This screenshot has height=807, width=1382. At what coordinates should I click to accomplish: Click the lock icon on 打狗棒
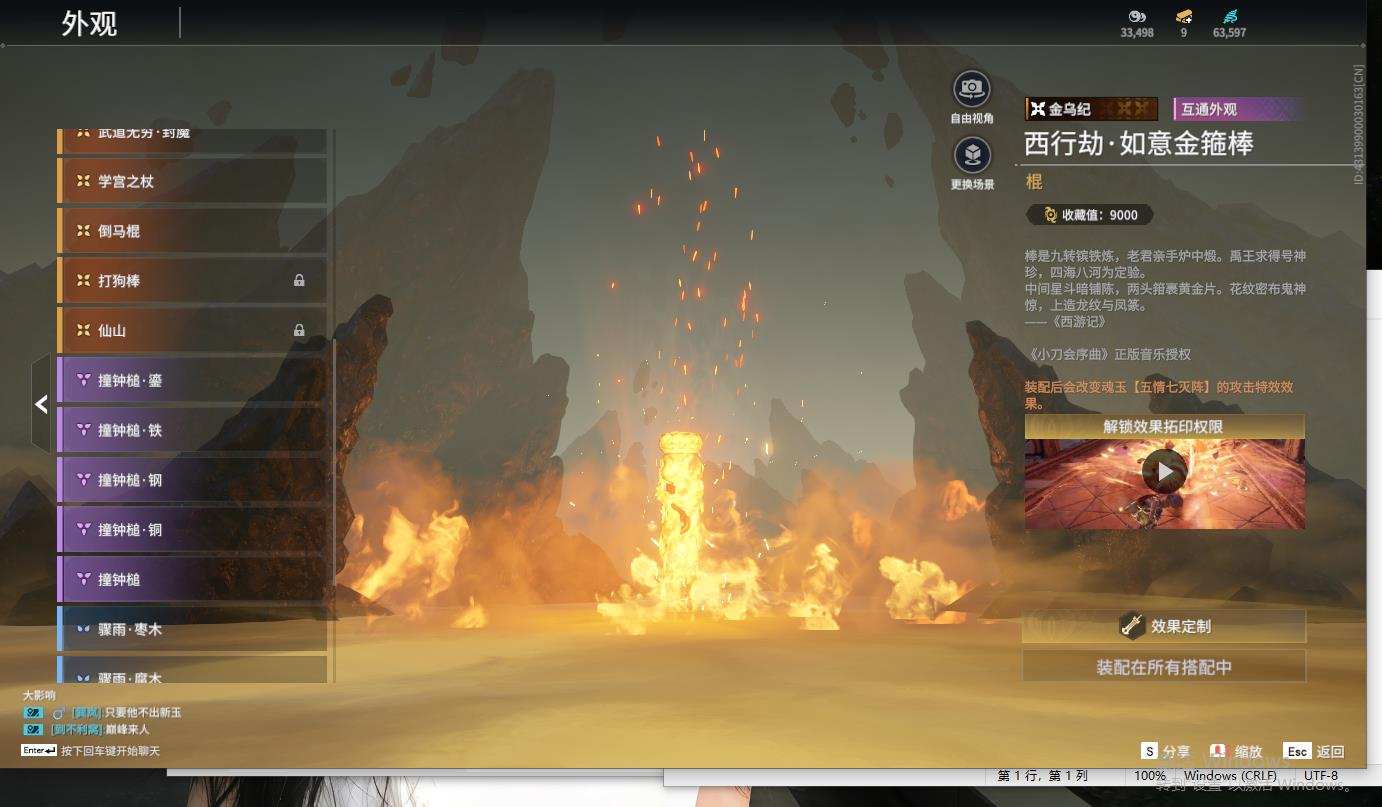coord(299,281)
